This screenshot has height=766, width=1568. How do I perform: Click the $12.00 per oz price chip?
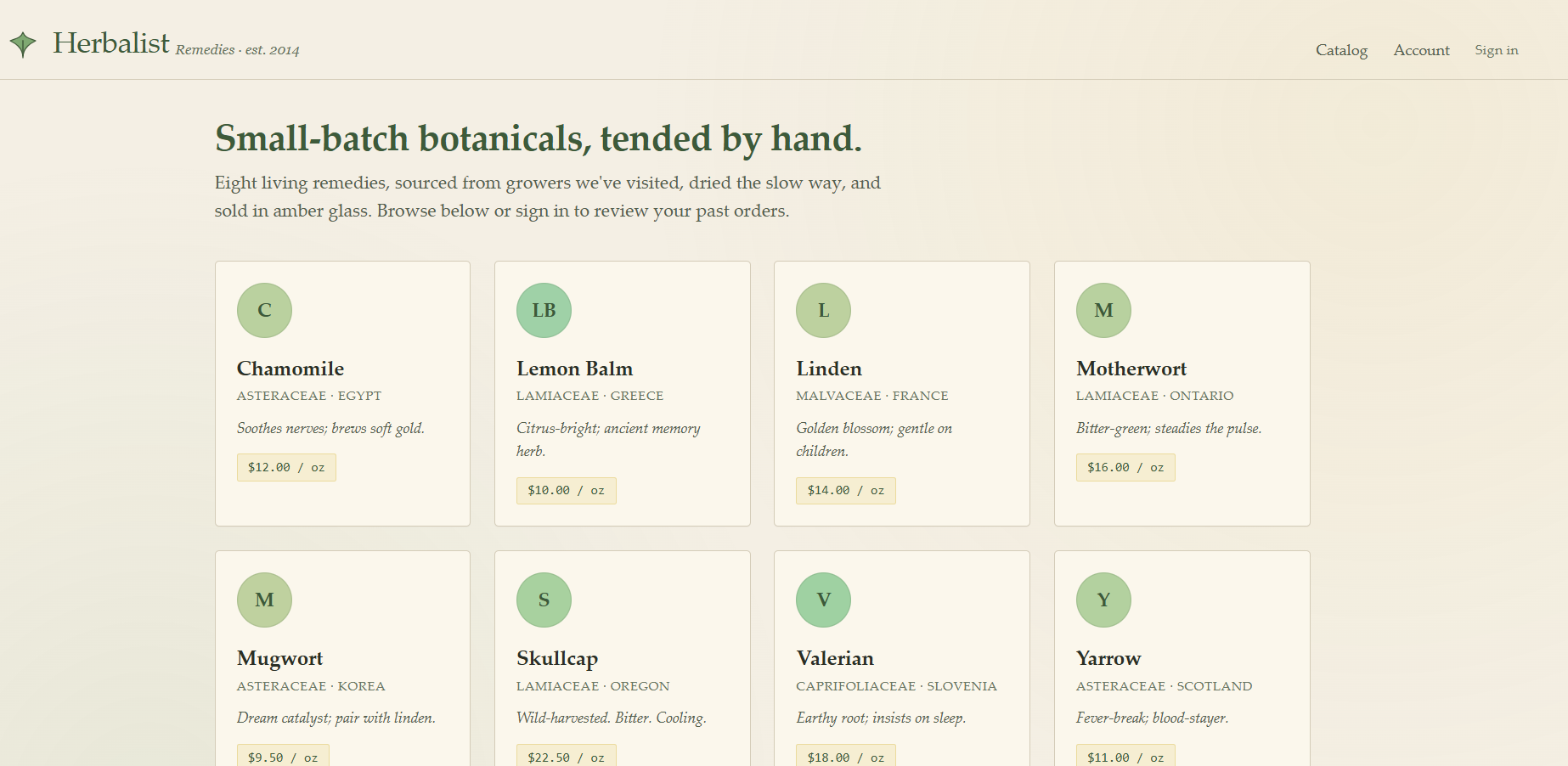click(x=286, y=467)
